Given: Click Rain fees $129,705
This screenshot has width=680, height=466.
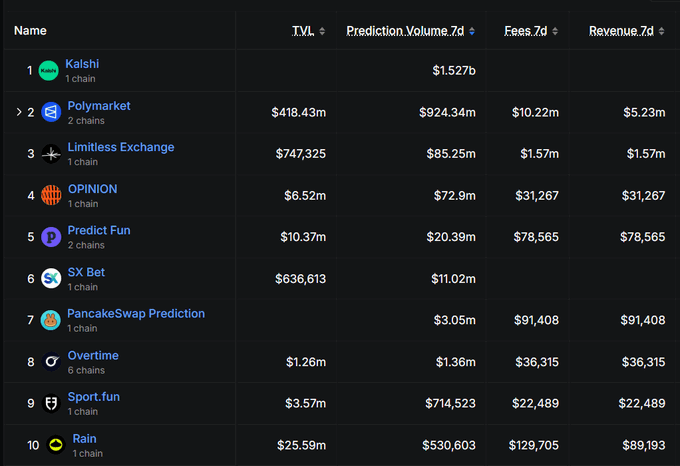Looking at the screenshot, I should (533, 445).
